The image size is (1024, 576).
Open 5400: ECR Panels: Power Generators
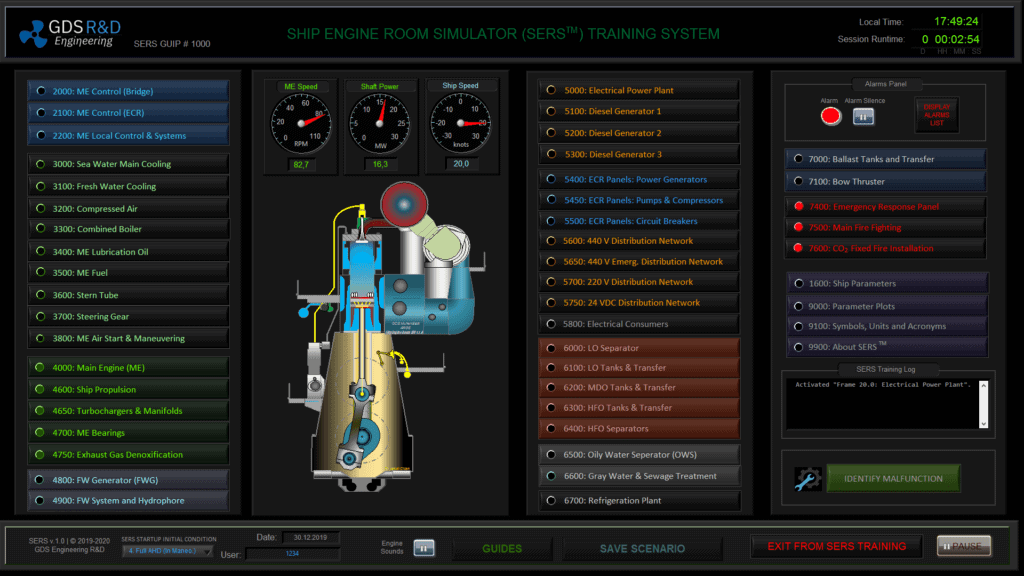point(639,179)
